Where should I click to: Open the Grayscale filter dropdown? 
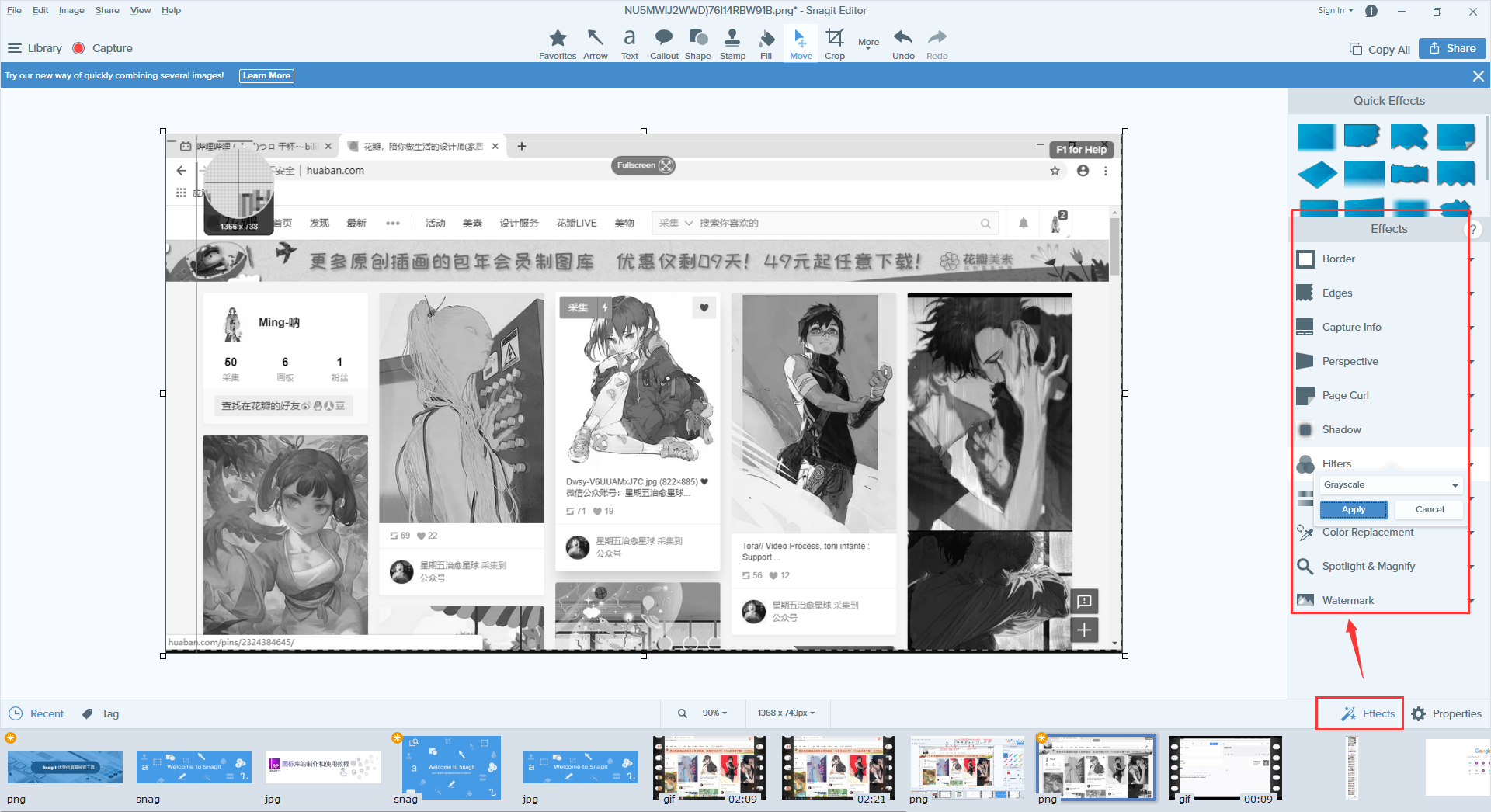coord(1391,484)
